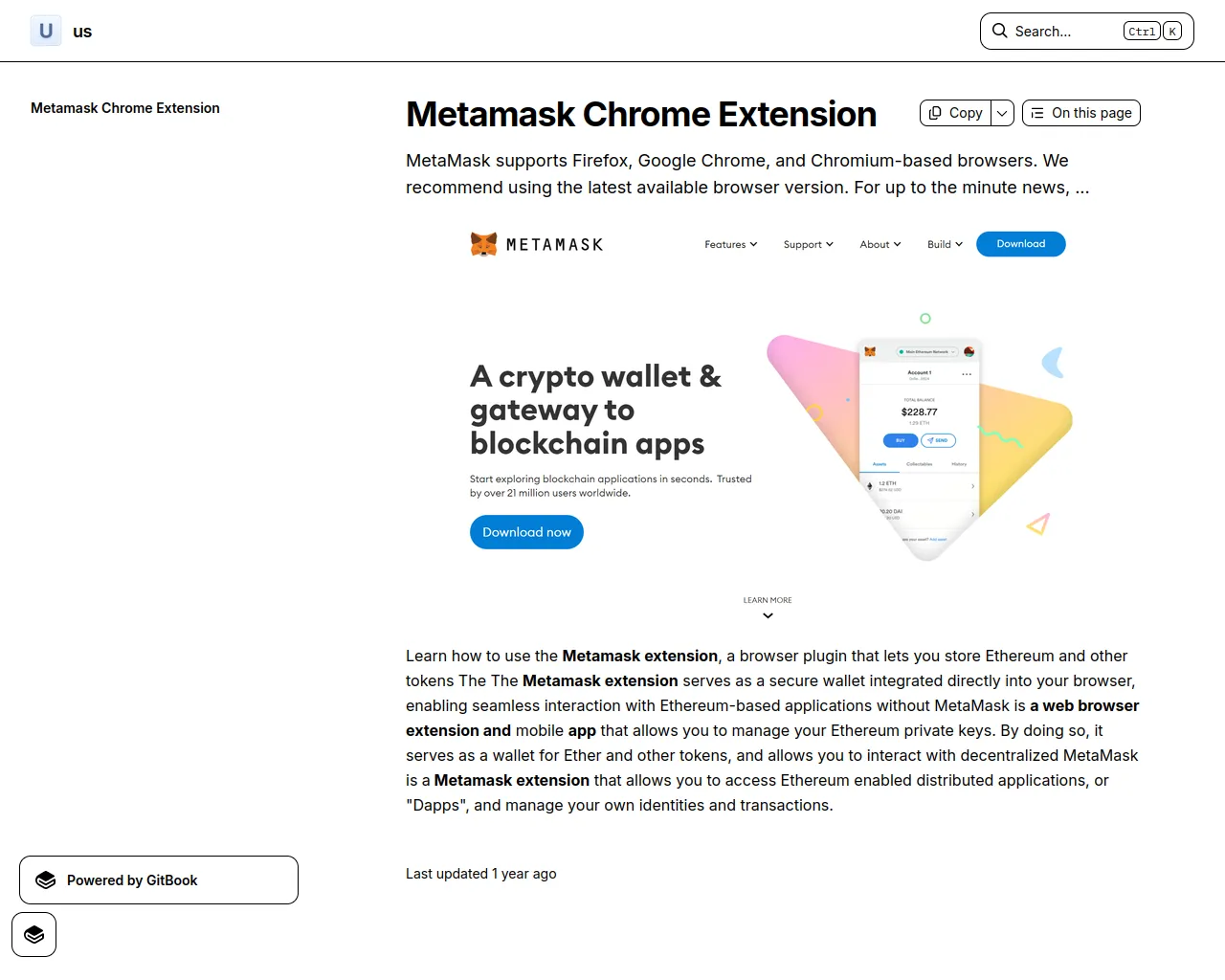Screen dimensions: 1225x980
Task: Click the Download now button
Action: [x=526, y=532]
